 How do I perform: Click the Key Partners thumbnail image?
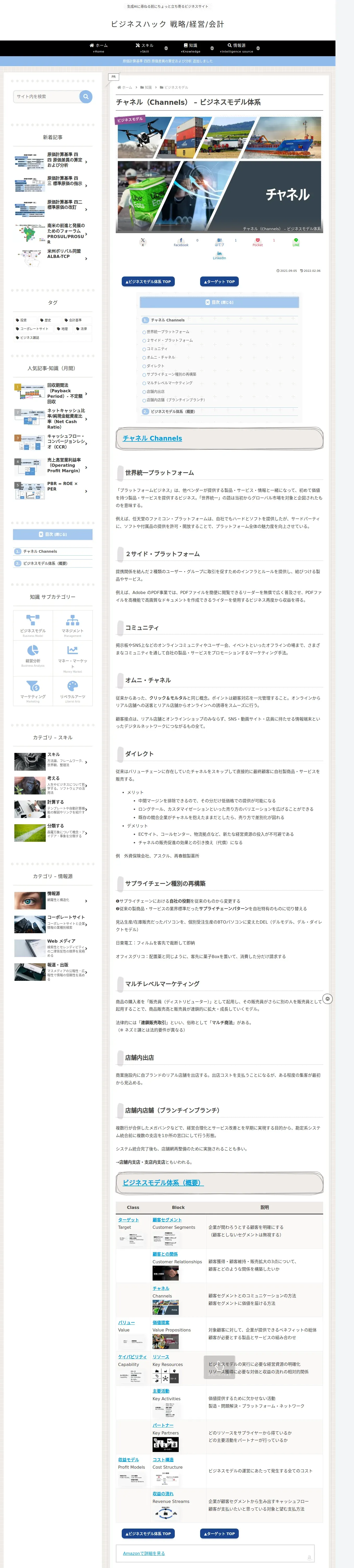[165, 1444]
